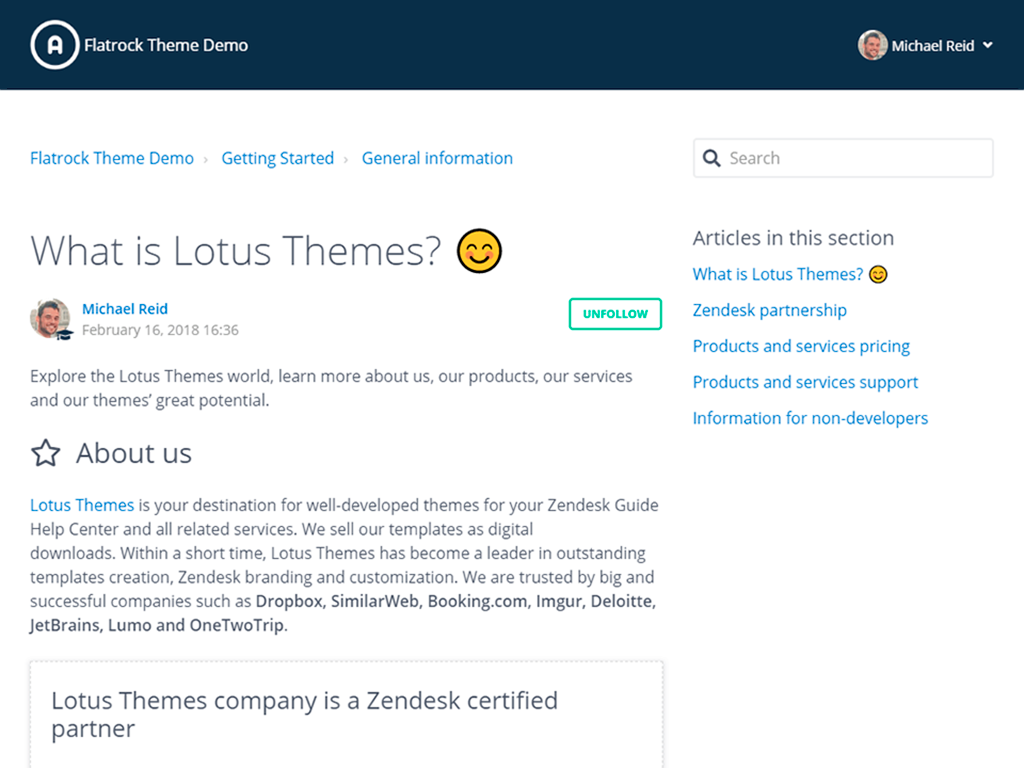Open the Michael Reid author link
Image resolution: width=1024 pixels, height=768 pixels.
coord(125,309)
